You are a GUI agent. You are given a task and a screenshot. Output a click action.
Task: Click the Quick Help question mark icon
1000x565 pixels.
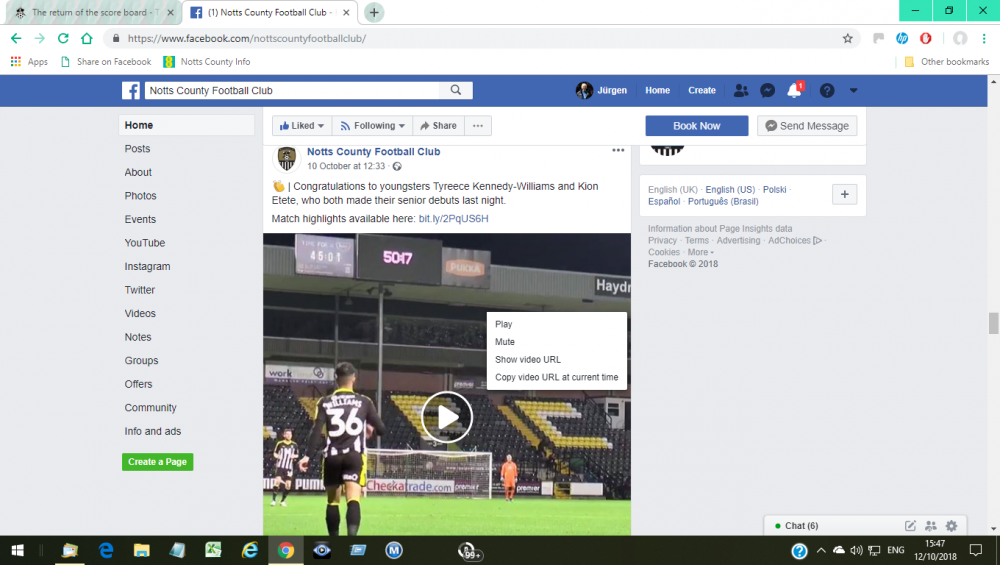(x=827, y=90)
